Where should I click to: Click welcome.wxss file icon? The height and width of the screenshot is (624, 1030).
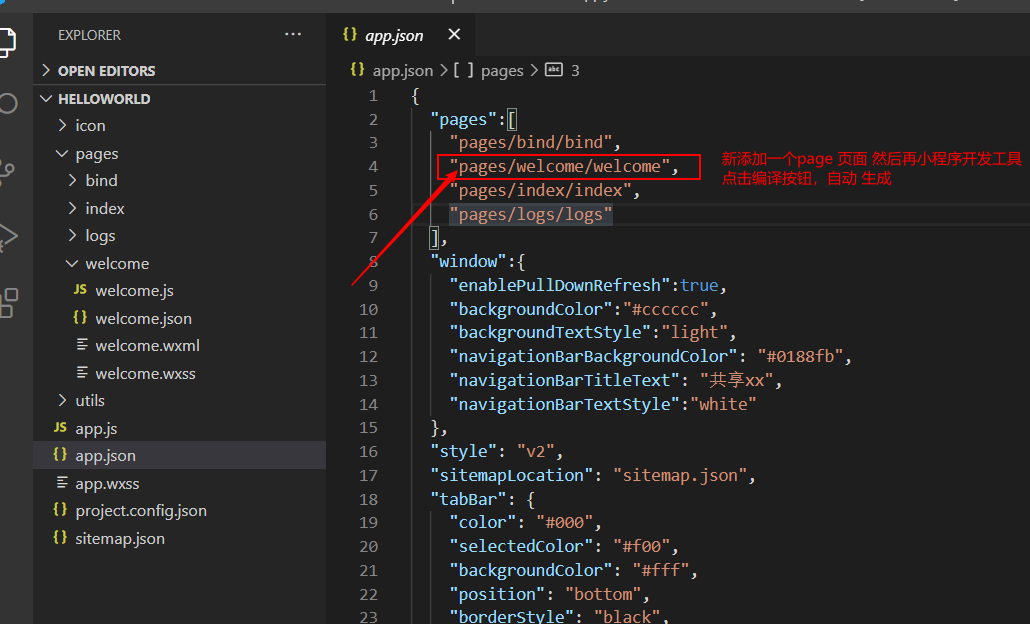(x=82, y=373)
